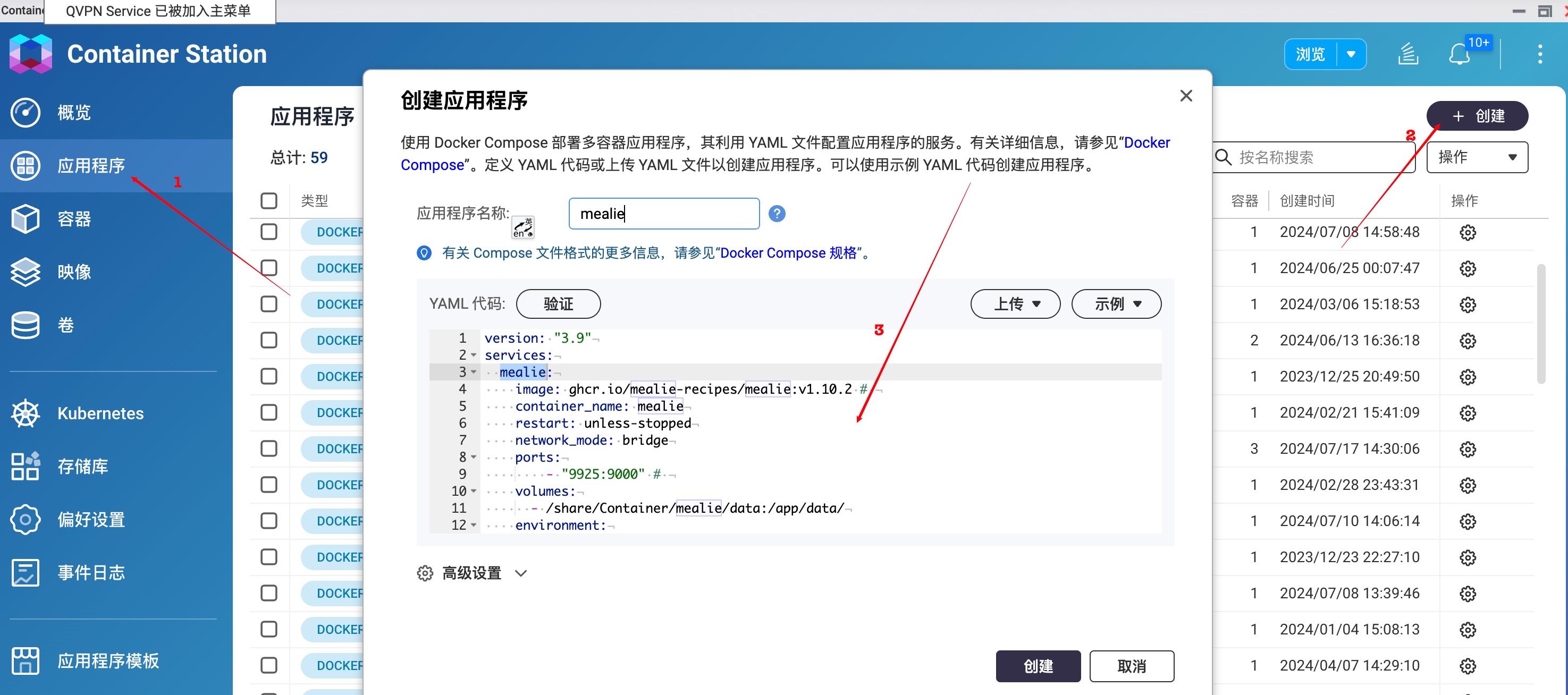Screen dimensions: 1568x695
Task: Open the background tasks stack icon
Action: [x=1408, y=54]
